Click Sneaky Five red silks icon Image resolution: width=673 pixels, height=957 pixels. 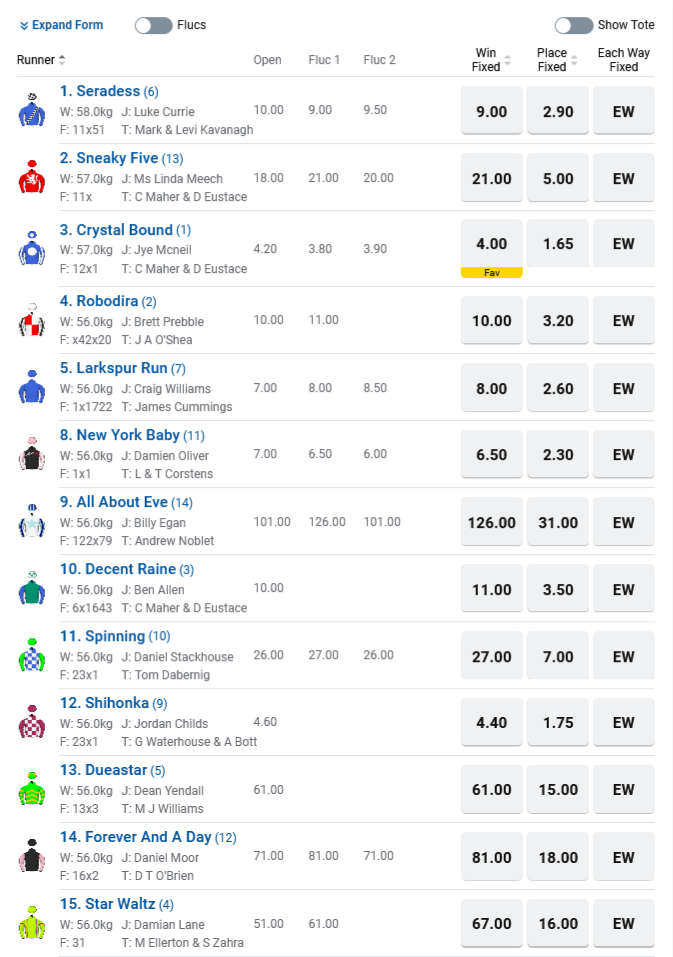pyautogui.click(x=32, y=177)
